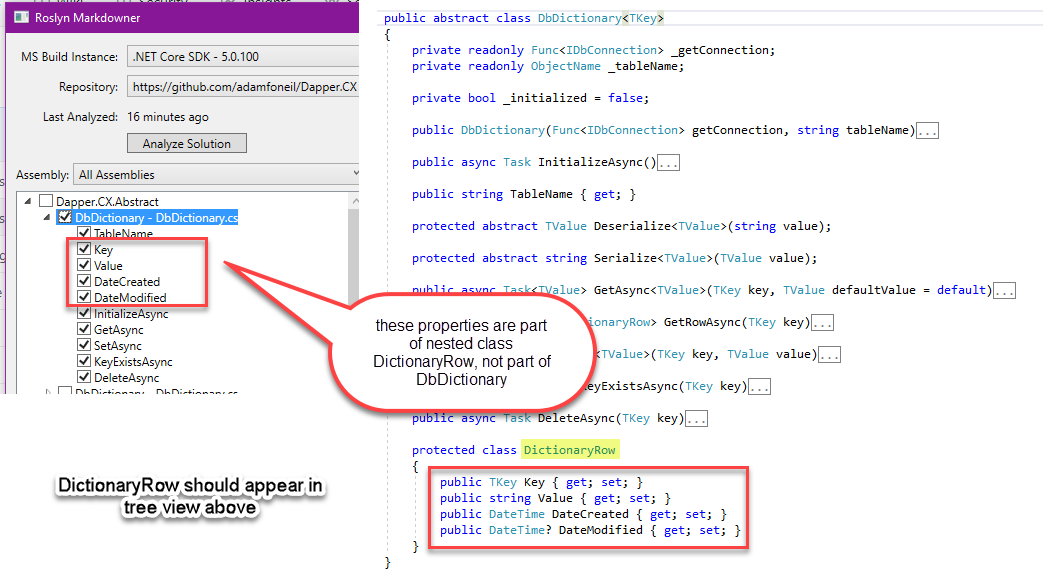
Task: Check the Dapper.CX.Abstract checkbox
Action: (45, 201)
